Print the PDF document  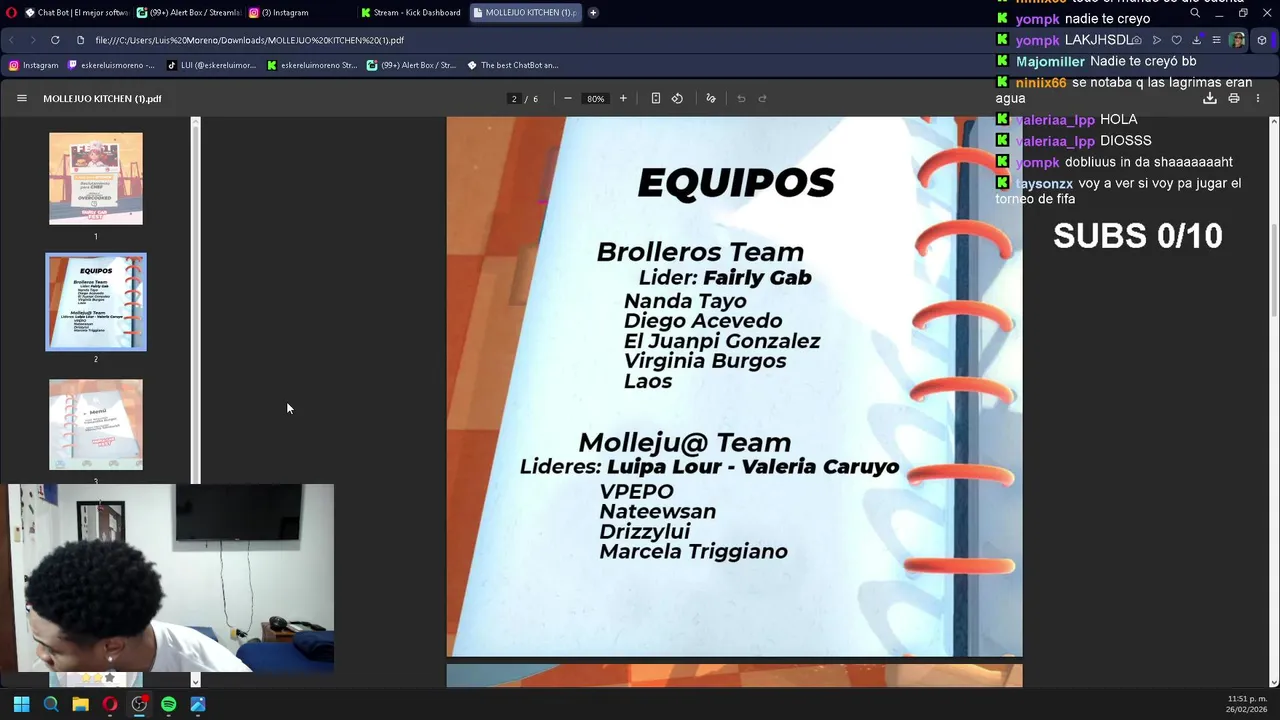tap(1233, 98)
